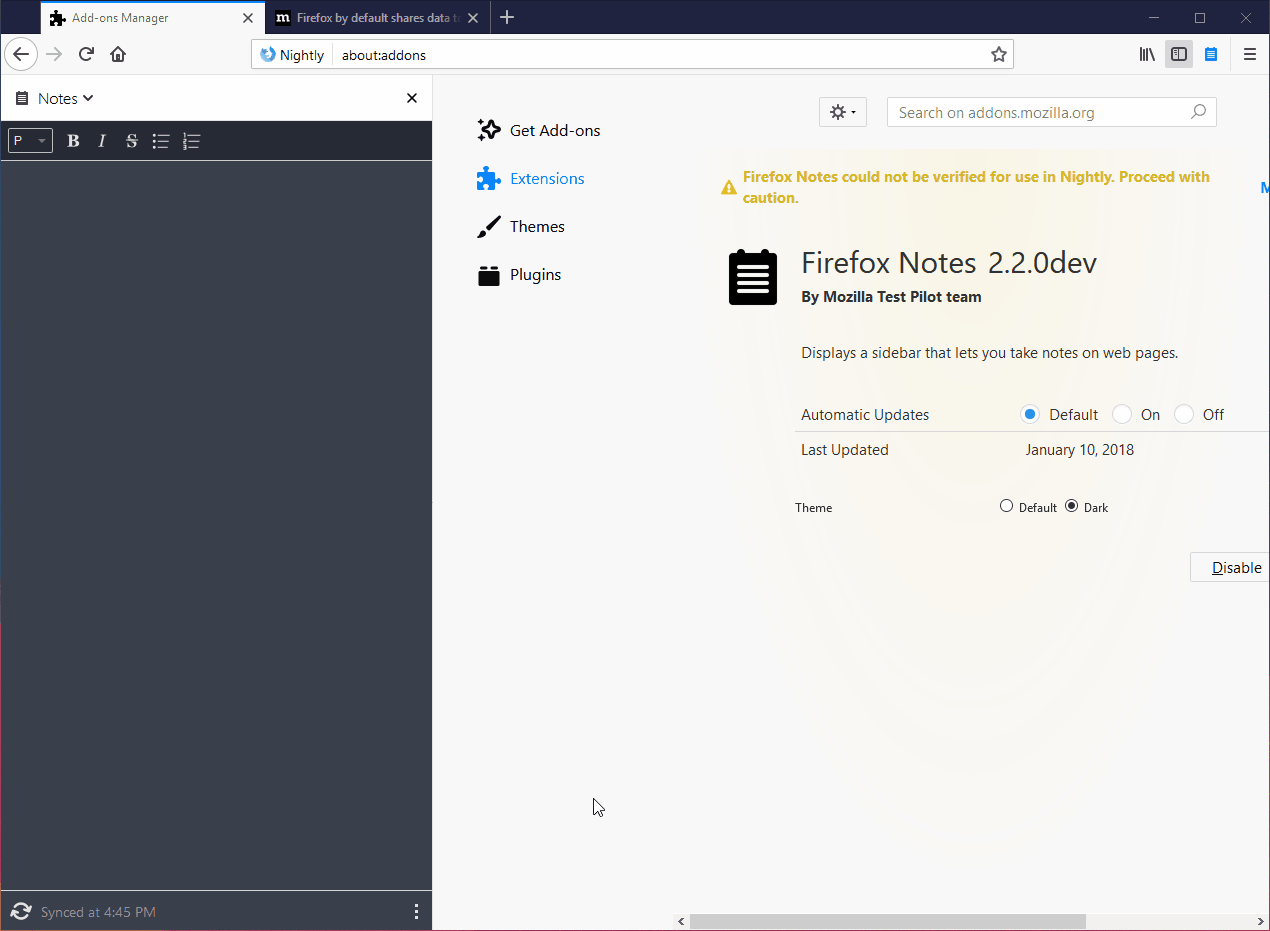Click the Firefox Notes clipboard icon
The width and height of the screenshot is (1270, 931).
click(x=753, y=277)
